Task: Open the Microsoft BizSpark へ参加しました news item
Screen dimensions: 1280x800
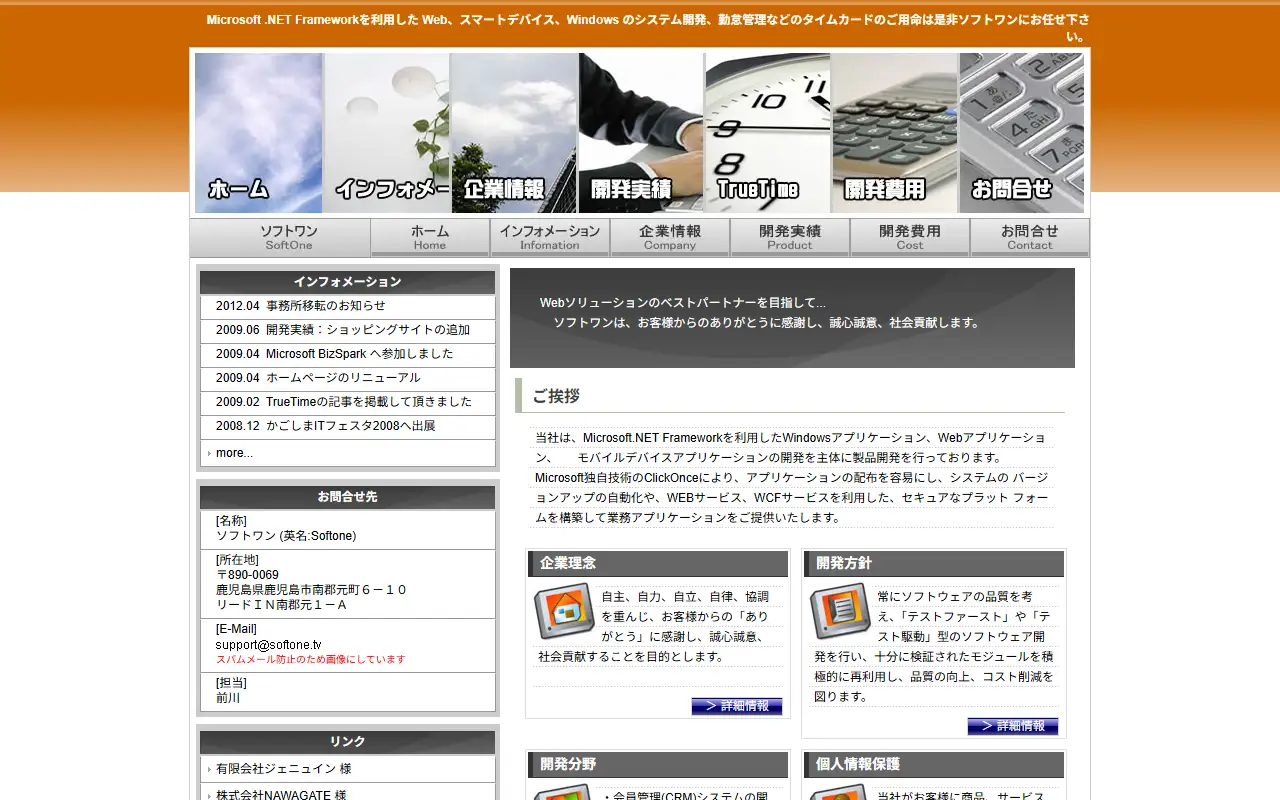Action: click(x=347, y=354)
